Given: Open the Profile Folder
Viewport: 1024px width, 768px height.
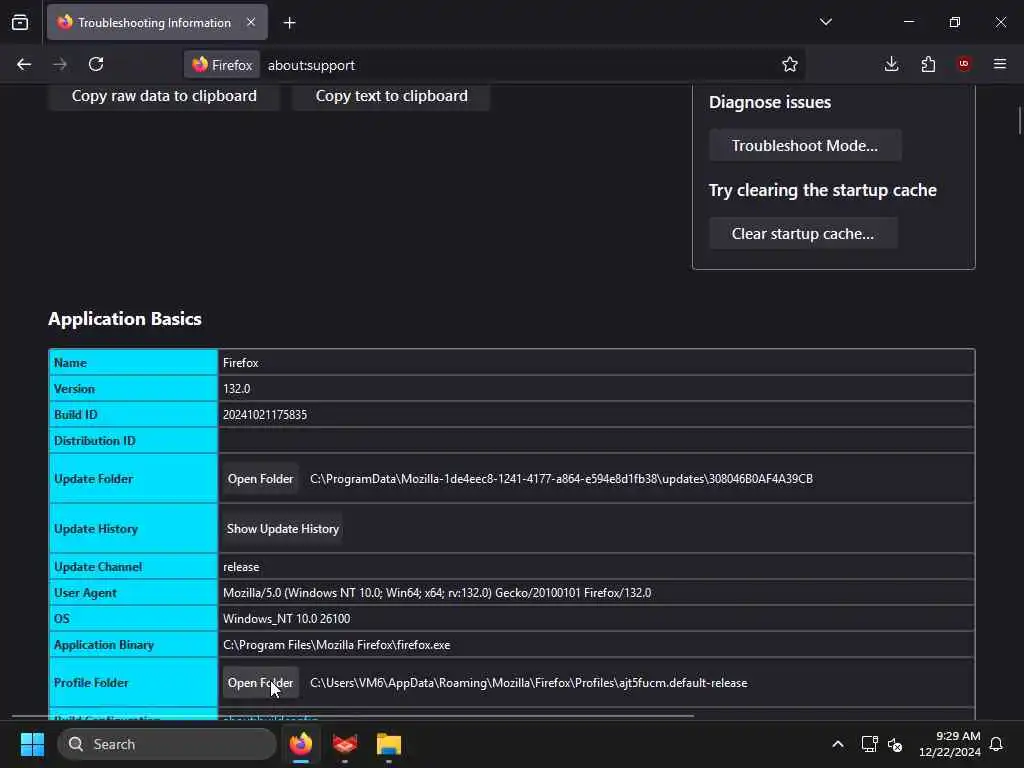Looking at the screenshot, I should click(x=260, y=682).
